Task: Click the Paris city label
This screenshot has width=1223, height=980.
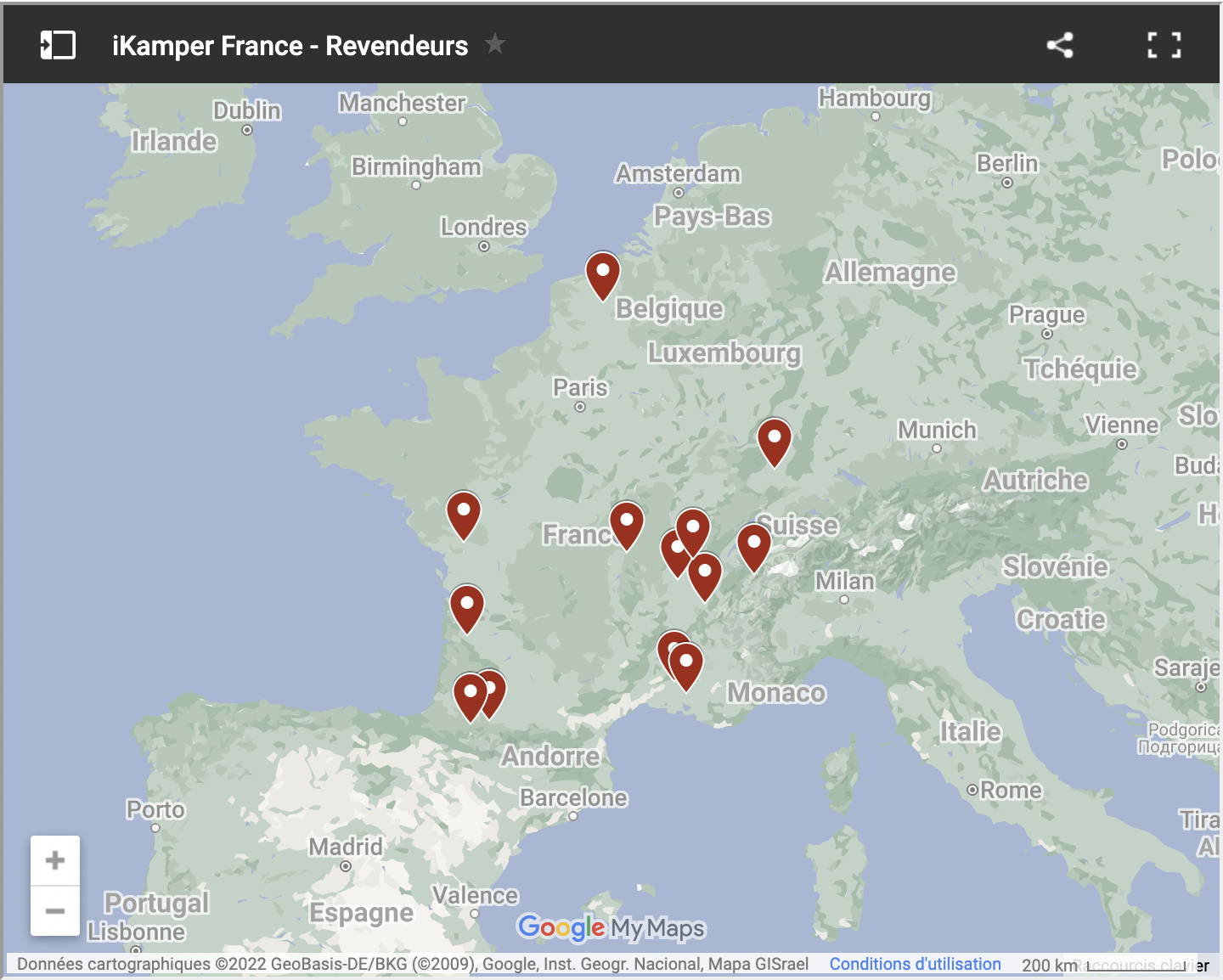Action: [x=580, y=387]
